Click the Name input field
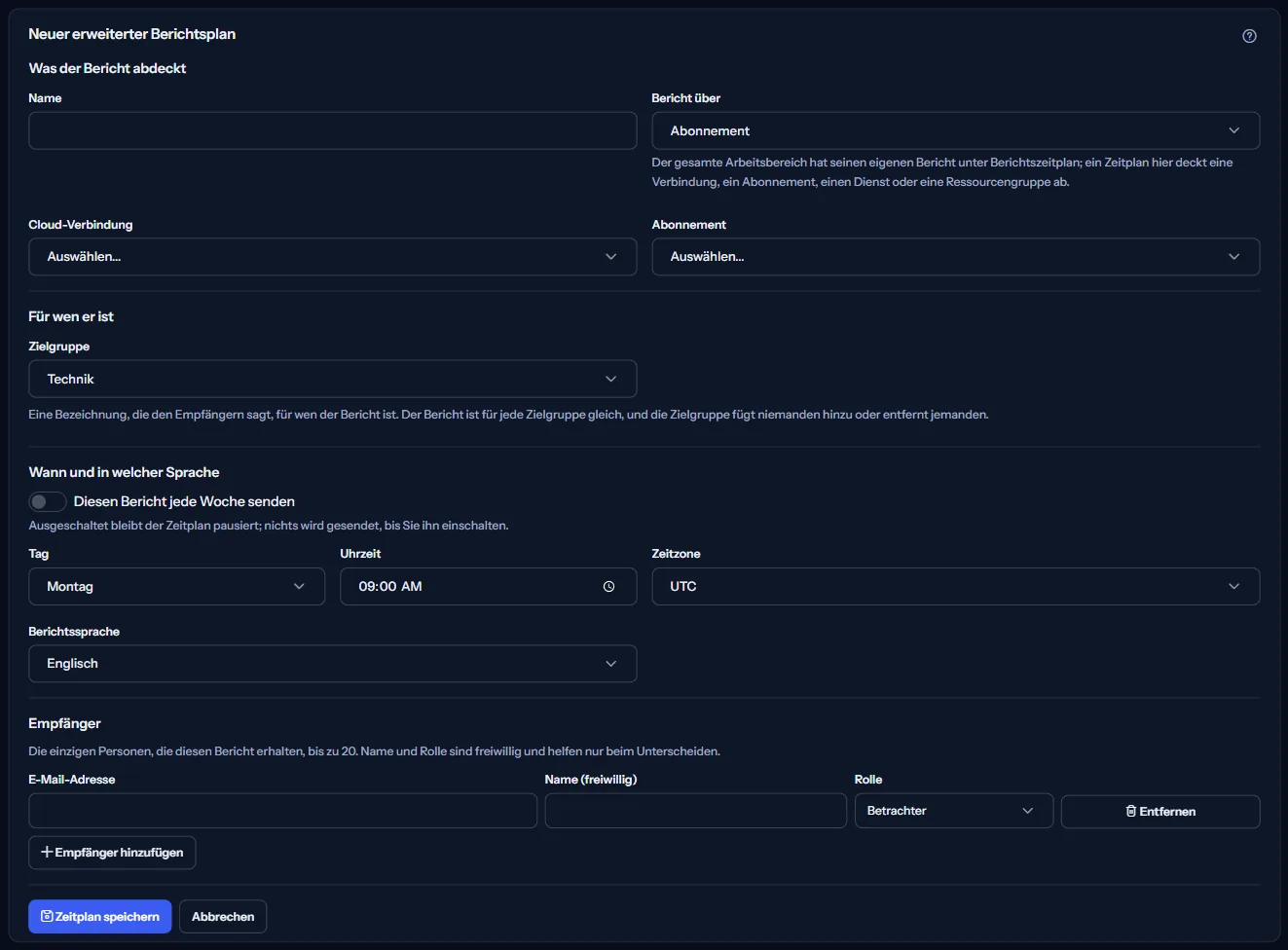Screen dimensions: 1288x950 point(332,130)
